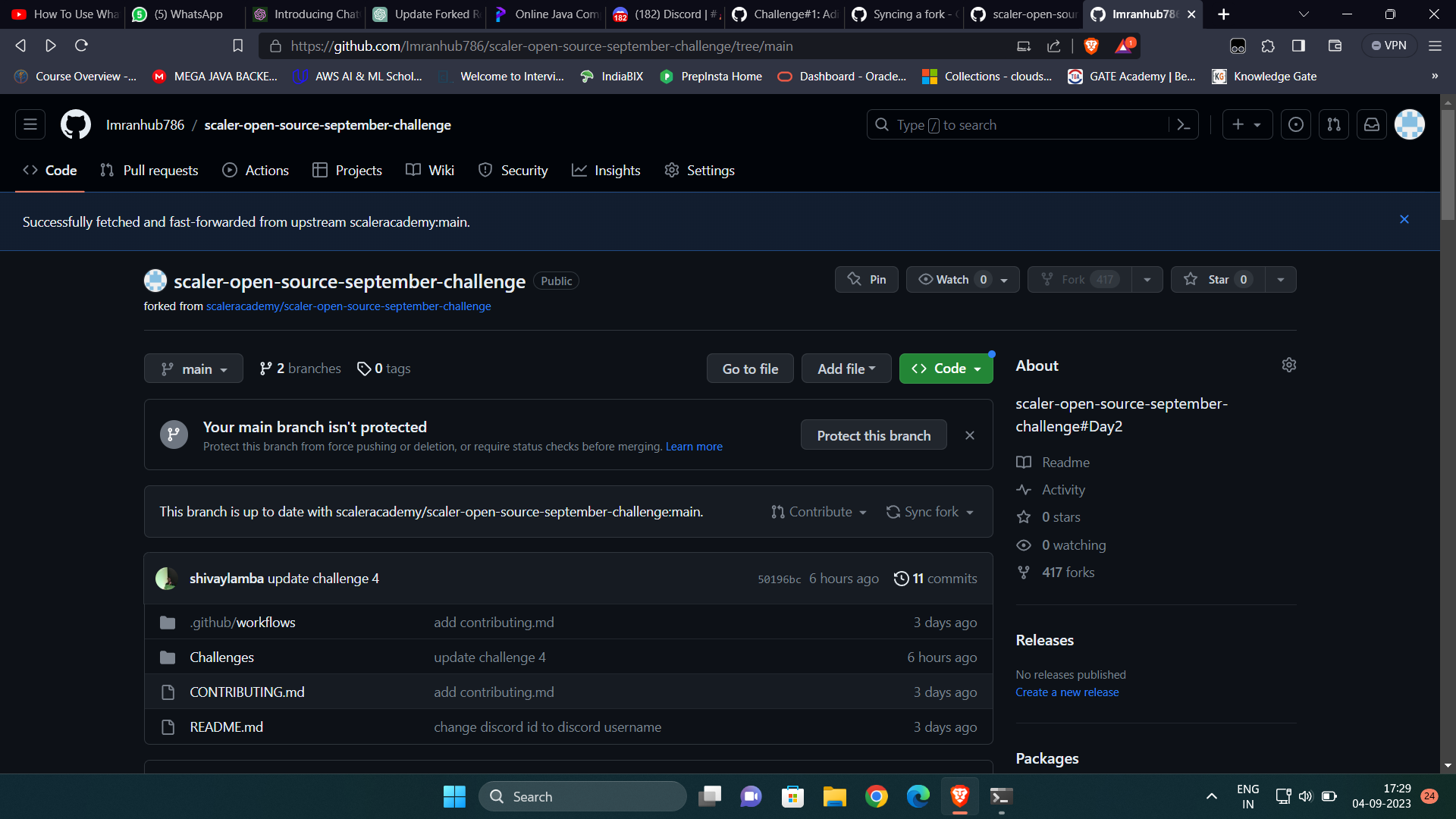The width and height of the screenshot is (1456, 819).
Task: Open your pull requests from the header icon
Action: click(1333, 124)
